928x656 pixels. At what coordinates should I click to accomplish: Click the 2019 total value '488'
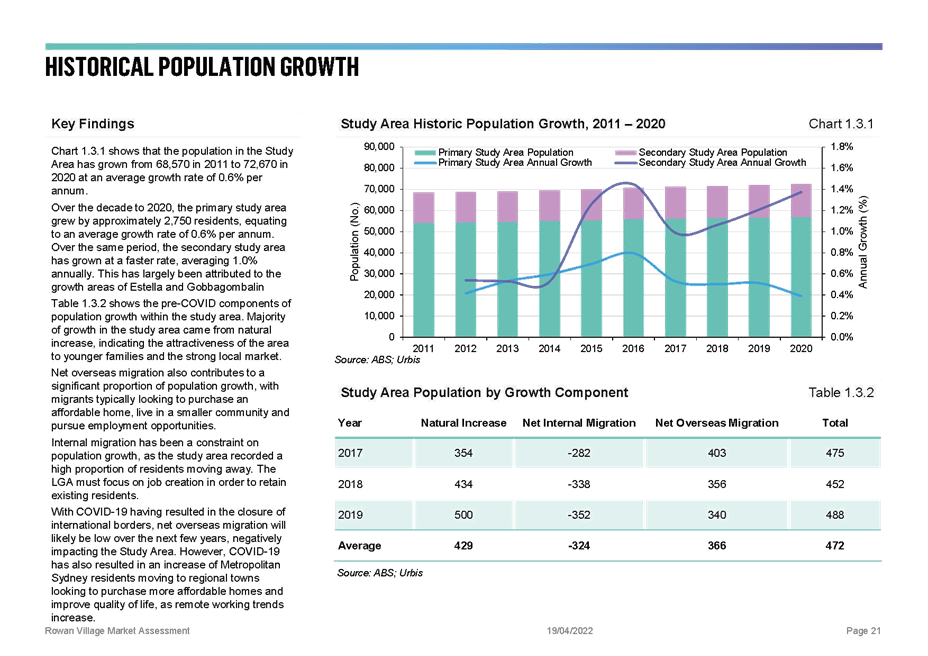click(835, 515)
